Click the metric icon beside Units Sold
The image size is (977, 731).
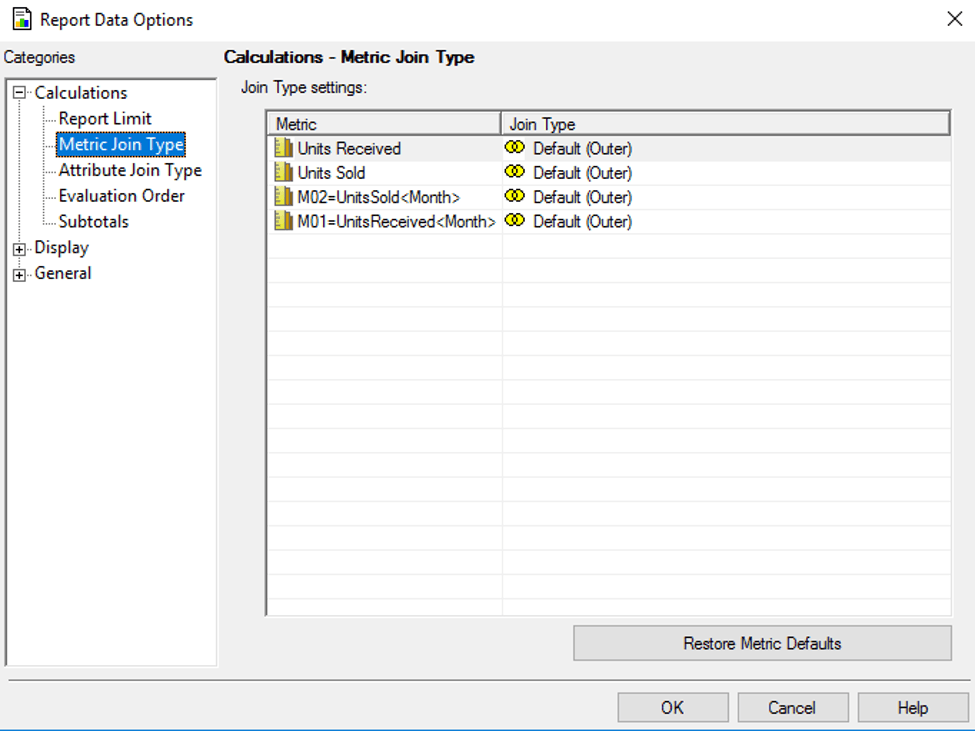click(x=283, y=173)
